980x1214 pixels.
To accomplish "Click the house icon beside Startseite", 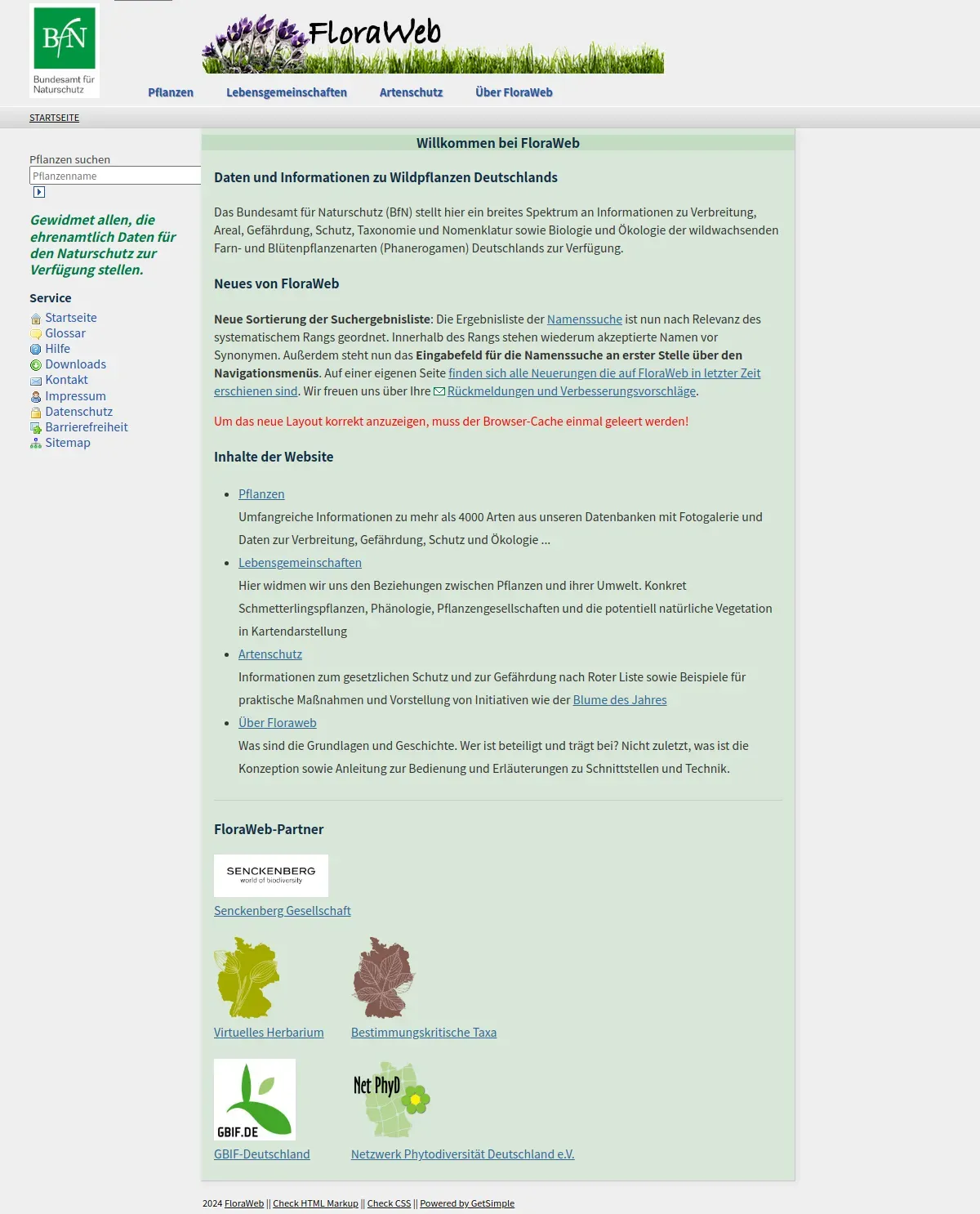I will click(35, 319).
